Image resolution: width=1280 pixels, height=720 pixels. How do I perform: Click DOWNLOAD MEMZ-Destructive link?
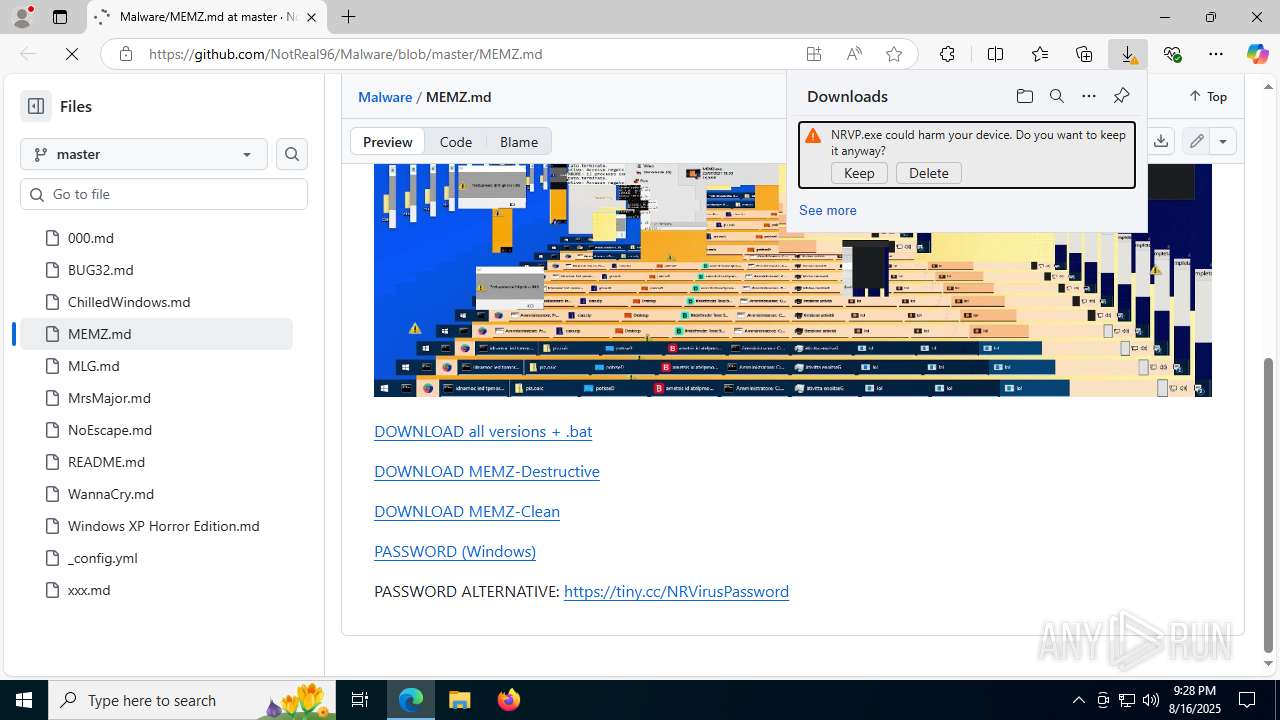[487, 471]
